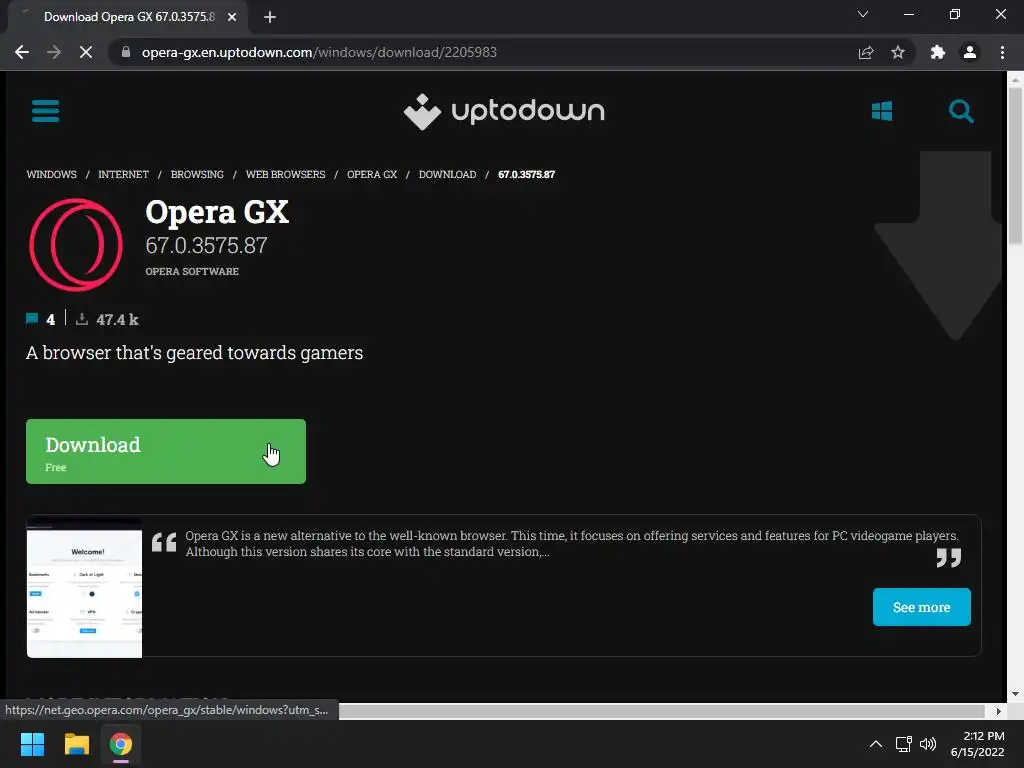Click the Opera GX title heading
This screenshot has height=768, width=1024.
217,212
